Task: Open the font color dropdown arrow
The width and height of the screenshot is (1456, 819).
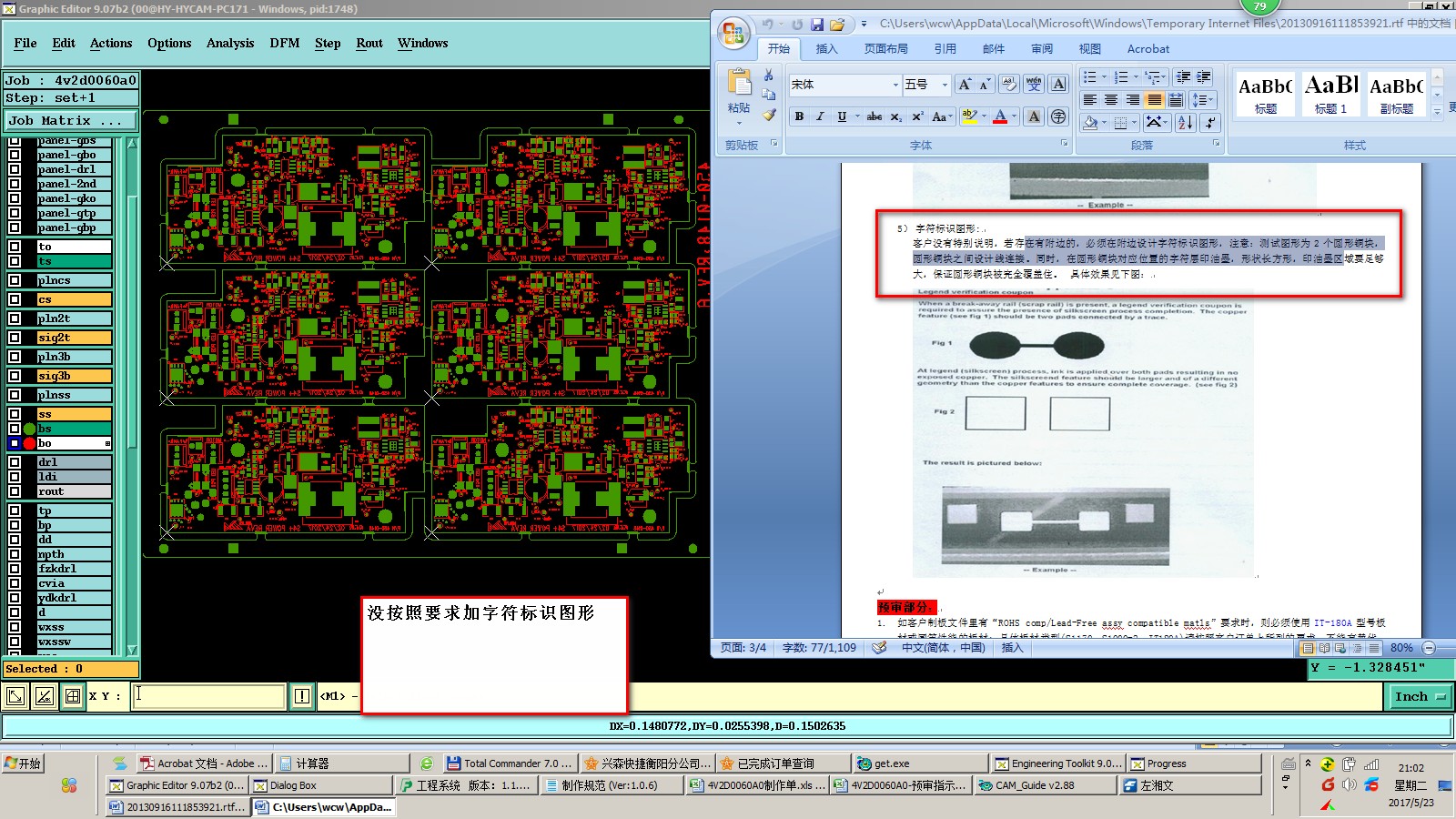Action: point(1015,116)
